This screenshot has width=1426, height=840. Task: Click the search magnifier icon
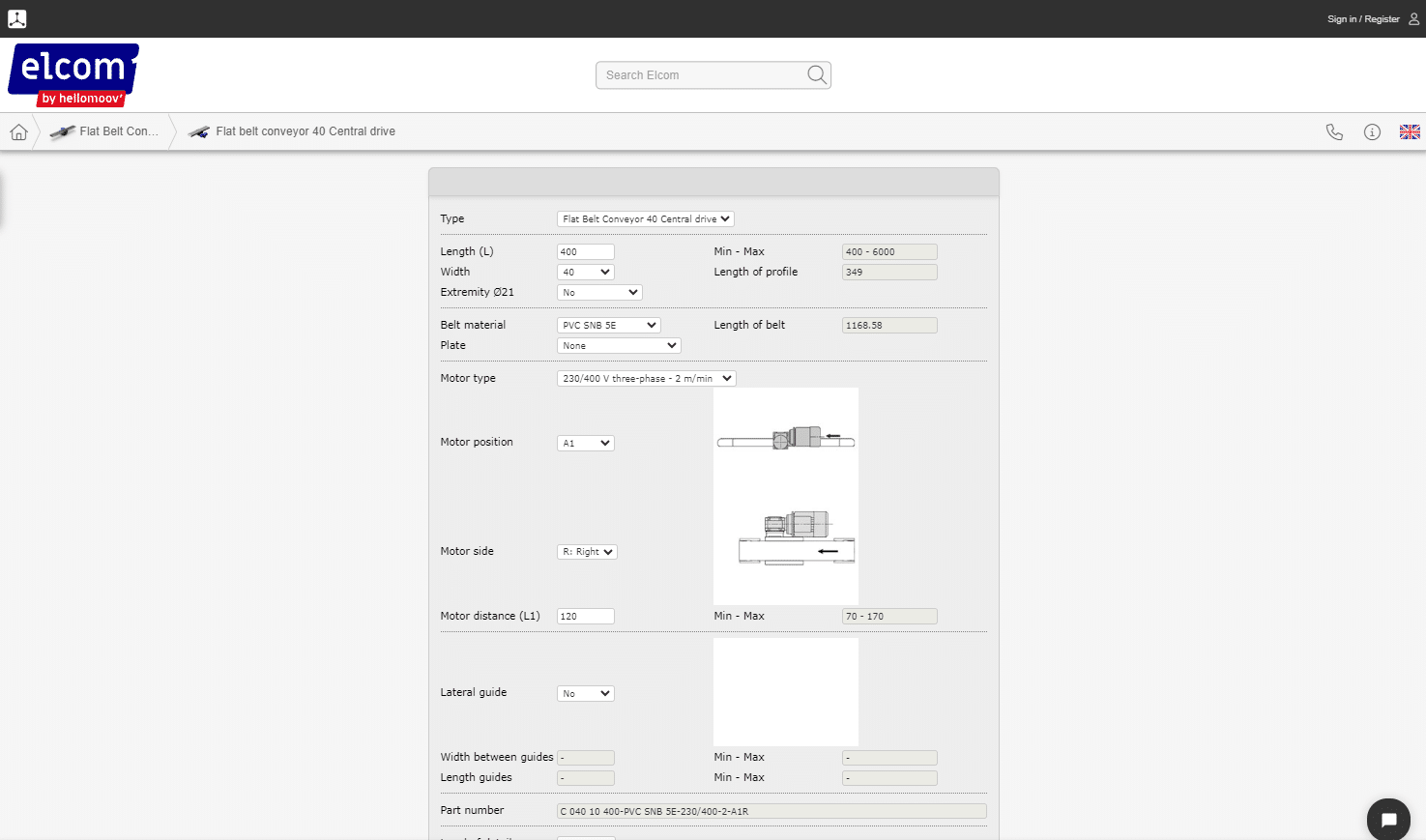(817, 75)
